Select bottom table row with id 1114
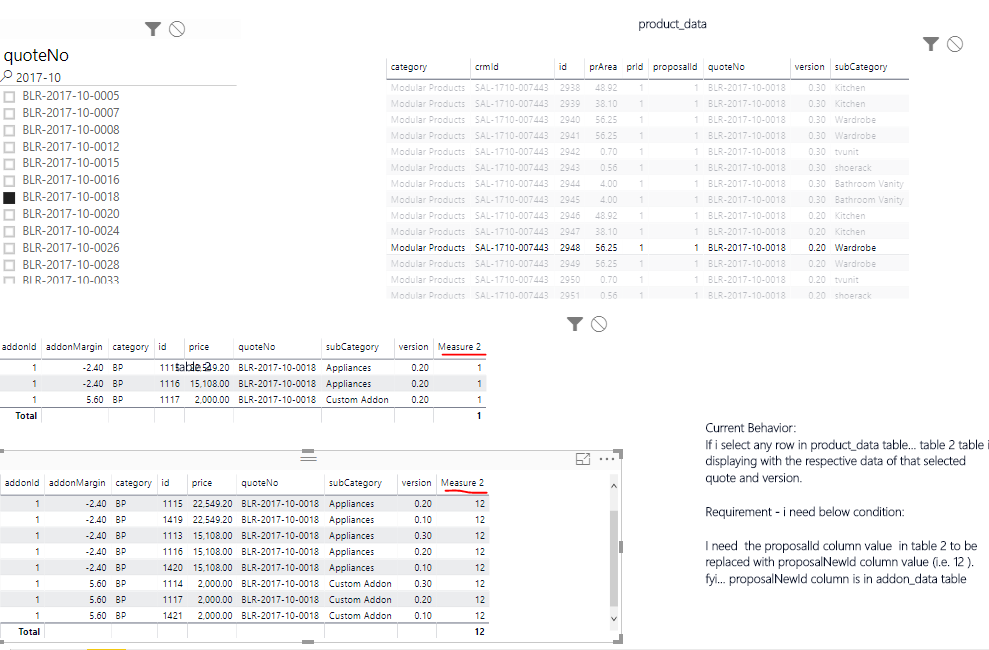 click(245, 584)
